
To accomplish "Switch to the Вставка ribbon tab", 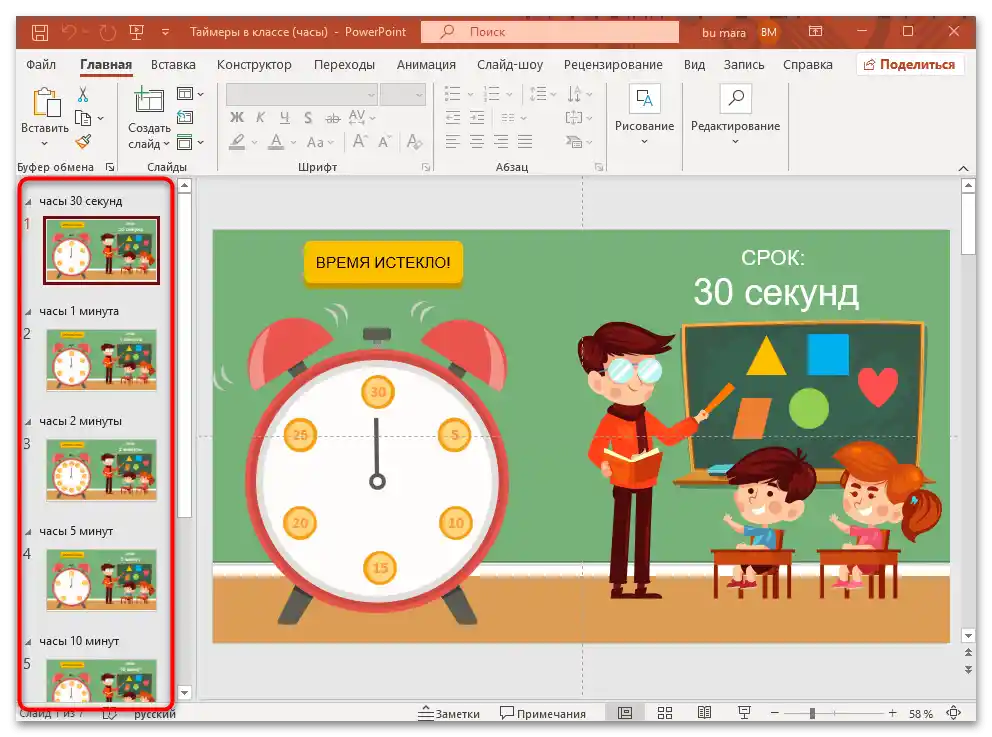I will pyautogui.click(x=172, y=64).
